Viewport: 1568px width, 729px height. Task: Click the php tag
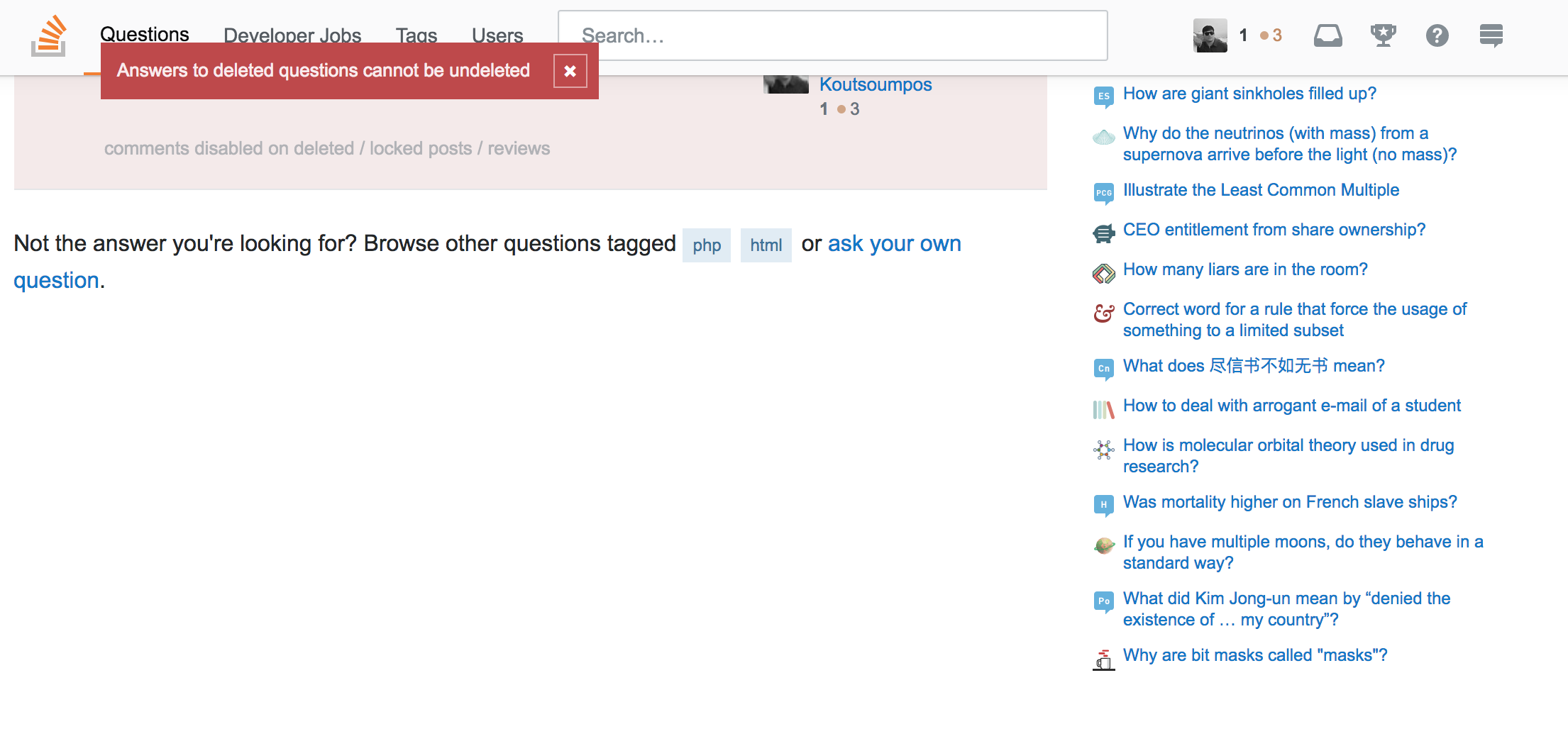click(707, 245)
